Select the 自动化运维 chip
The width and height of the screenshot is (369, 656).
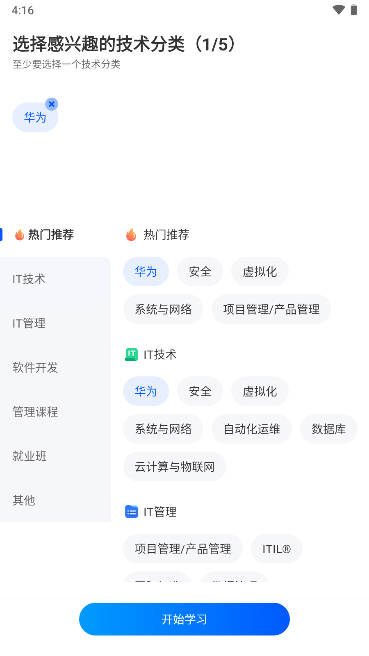[251, 429]
